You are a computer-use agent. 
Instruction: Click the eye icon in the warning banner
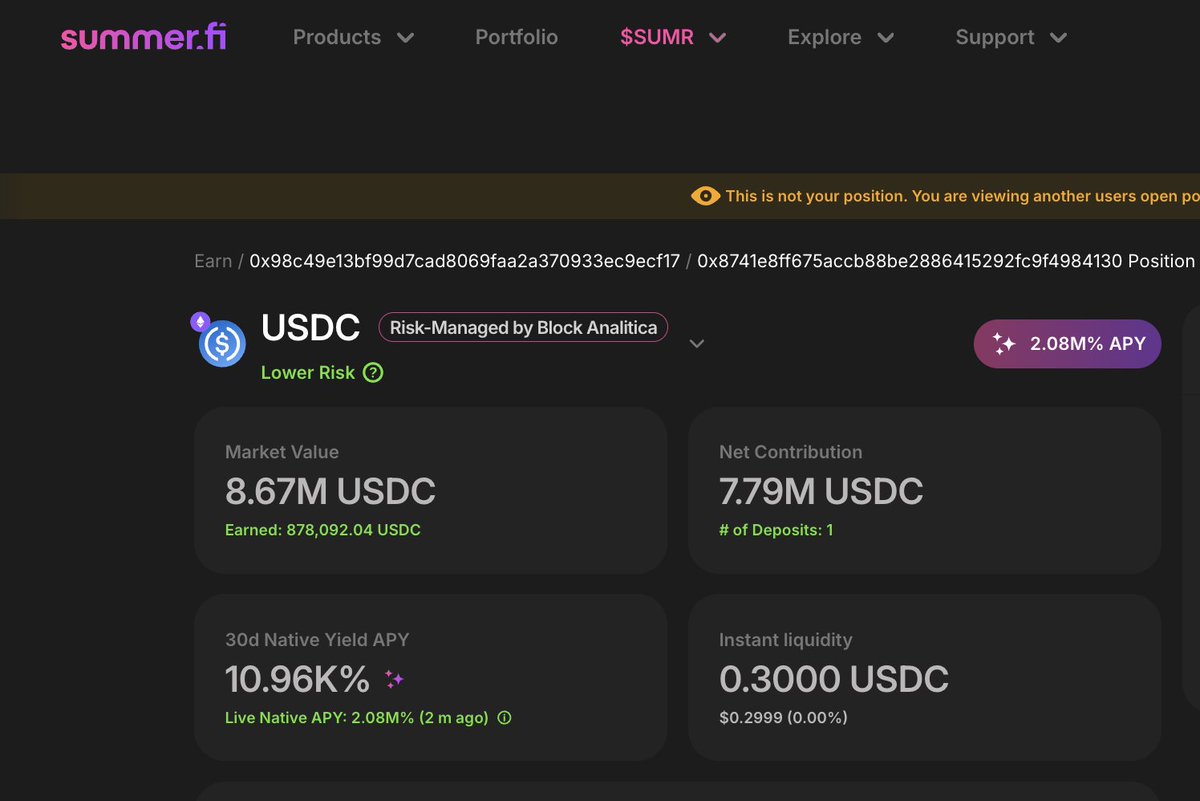705,196
